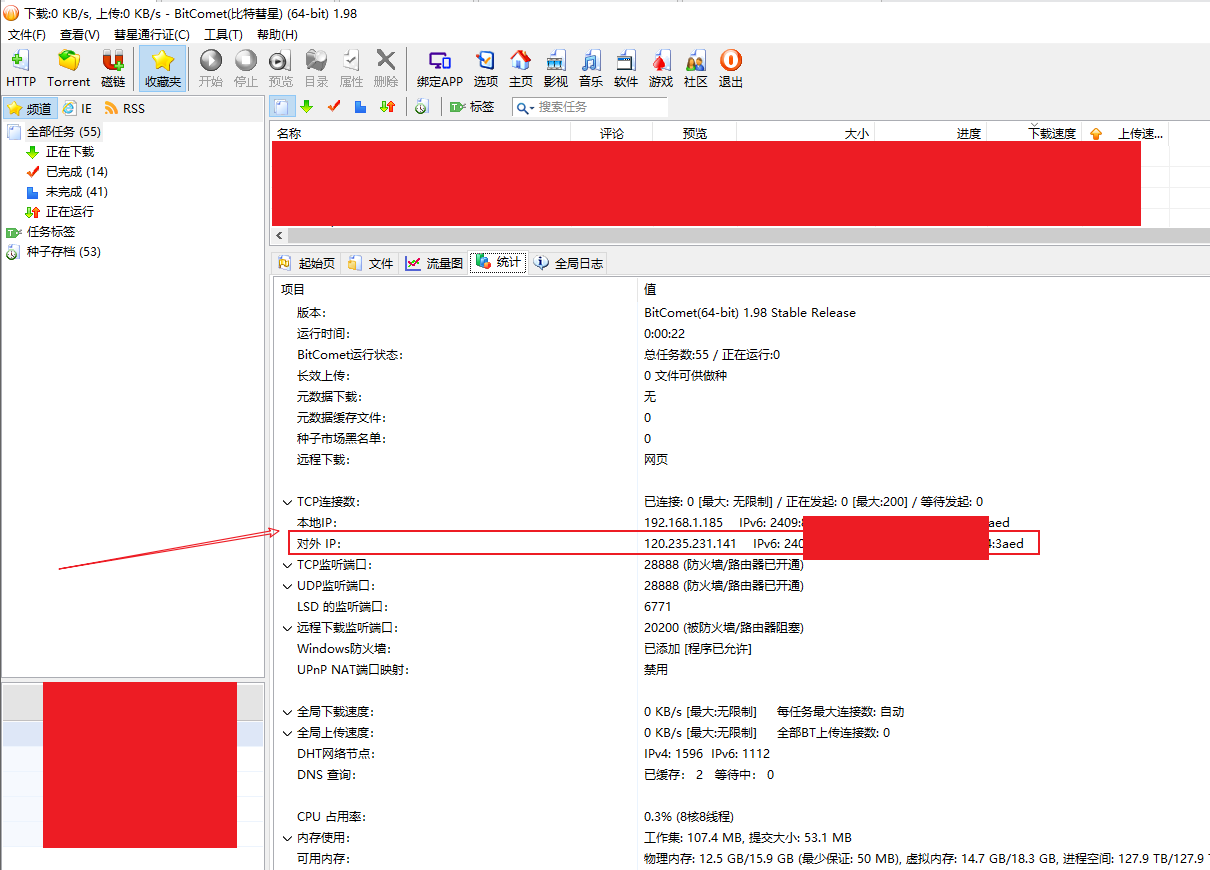Switch to the 频道 sidebar tab
This screenshot has width=1210, height=870.
[29, 108]
